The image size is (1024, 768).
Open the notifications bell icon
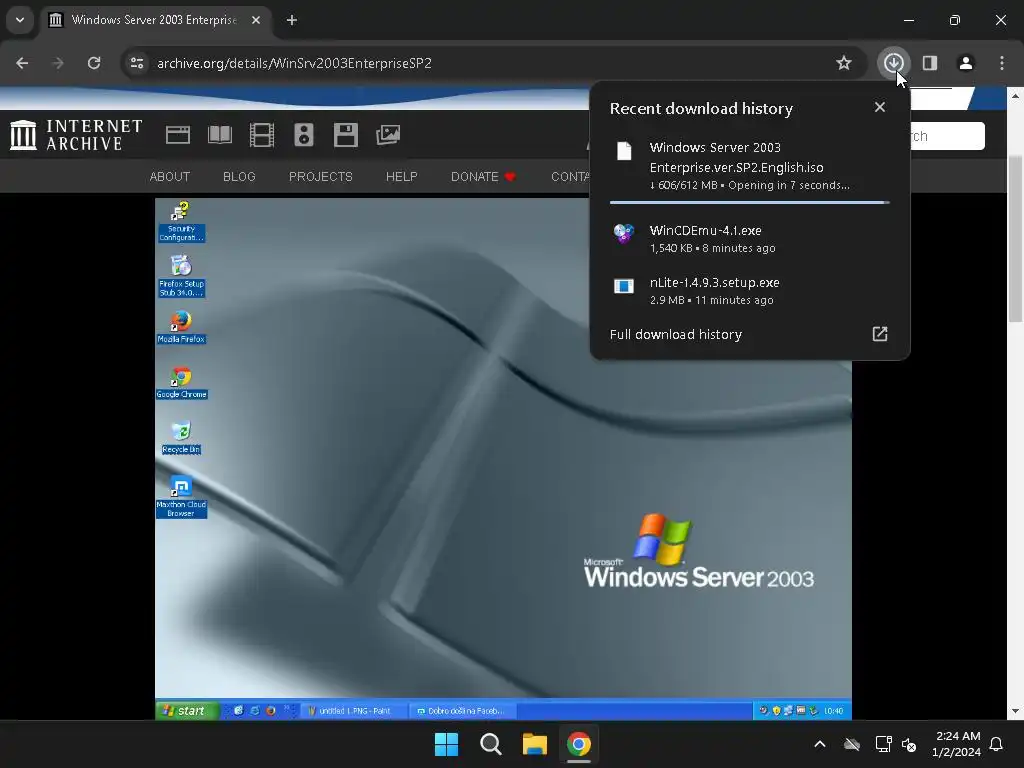point(996,744)
